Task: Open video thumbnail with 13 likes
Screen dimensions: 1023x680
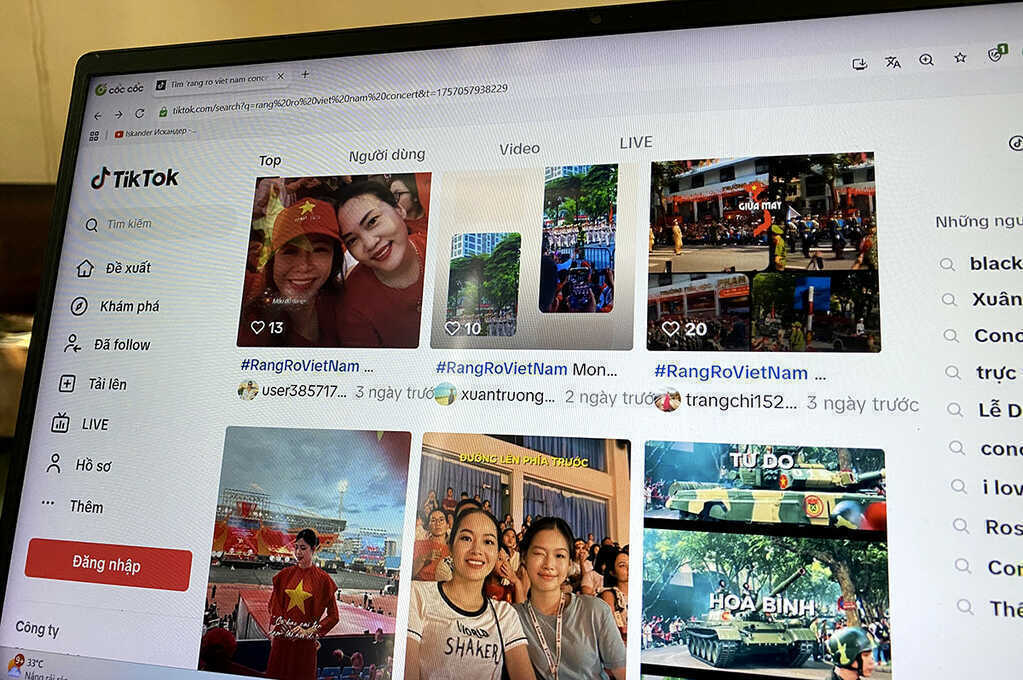Action: coord(334,260)
